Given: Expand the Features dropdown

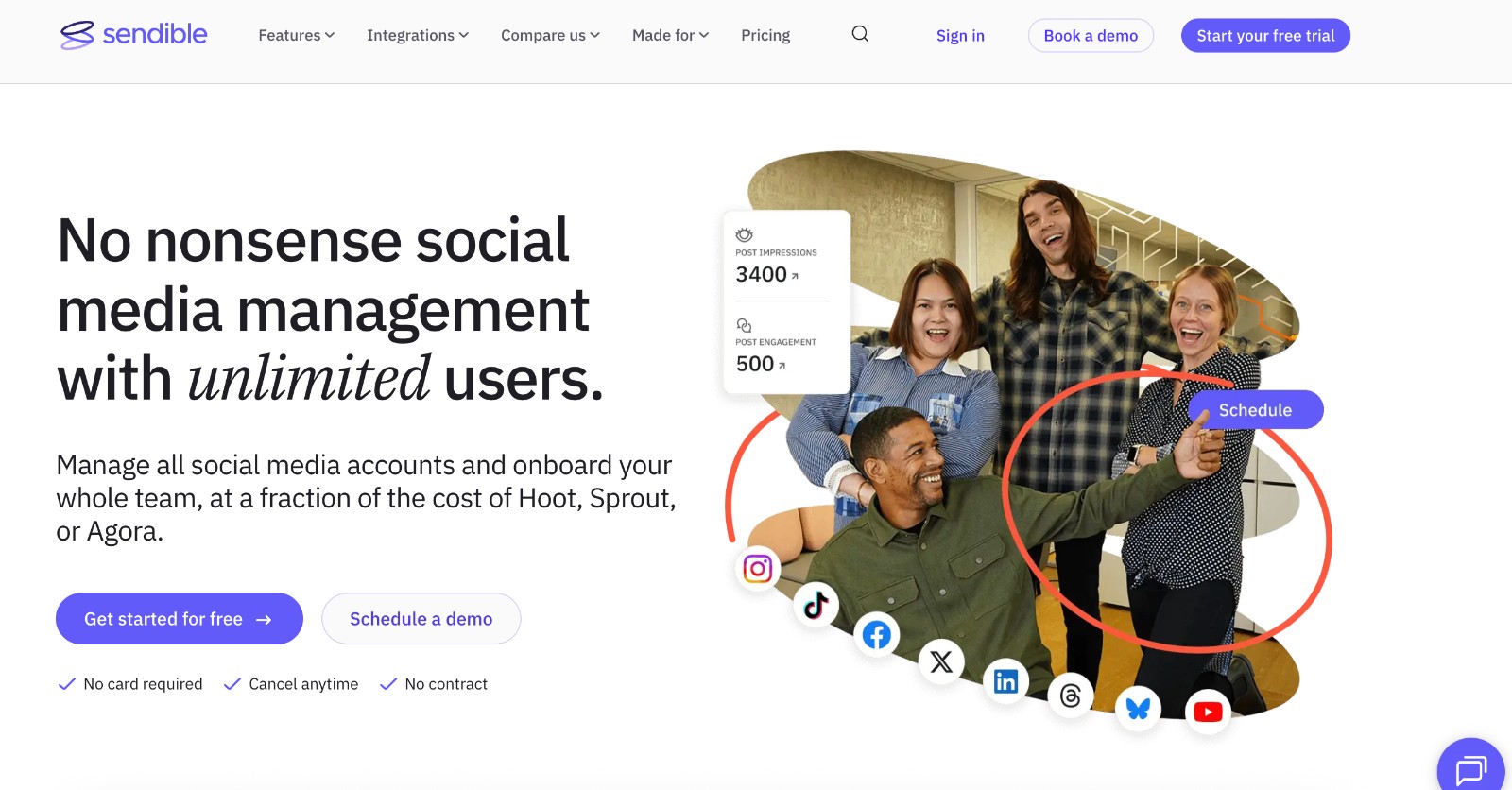Looking at the screenshot, I should point(297,35).
